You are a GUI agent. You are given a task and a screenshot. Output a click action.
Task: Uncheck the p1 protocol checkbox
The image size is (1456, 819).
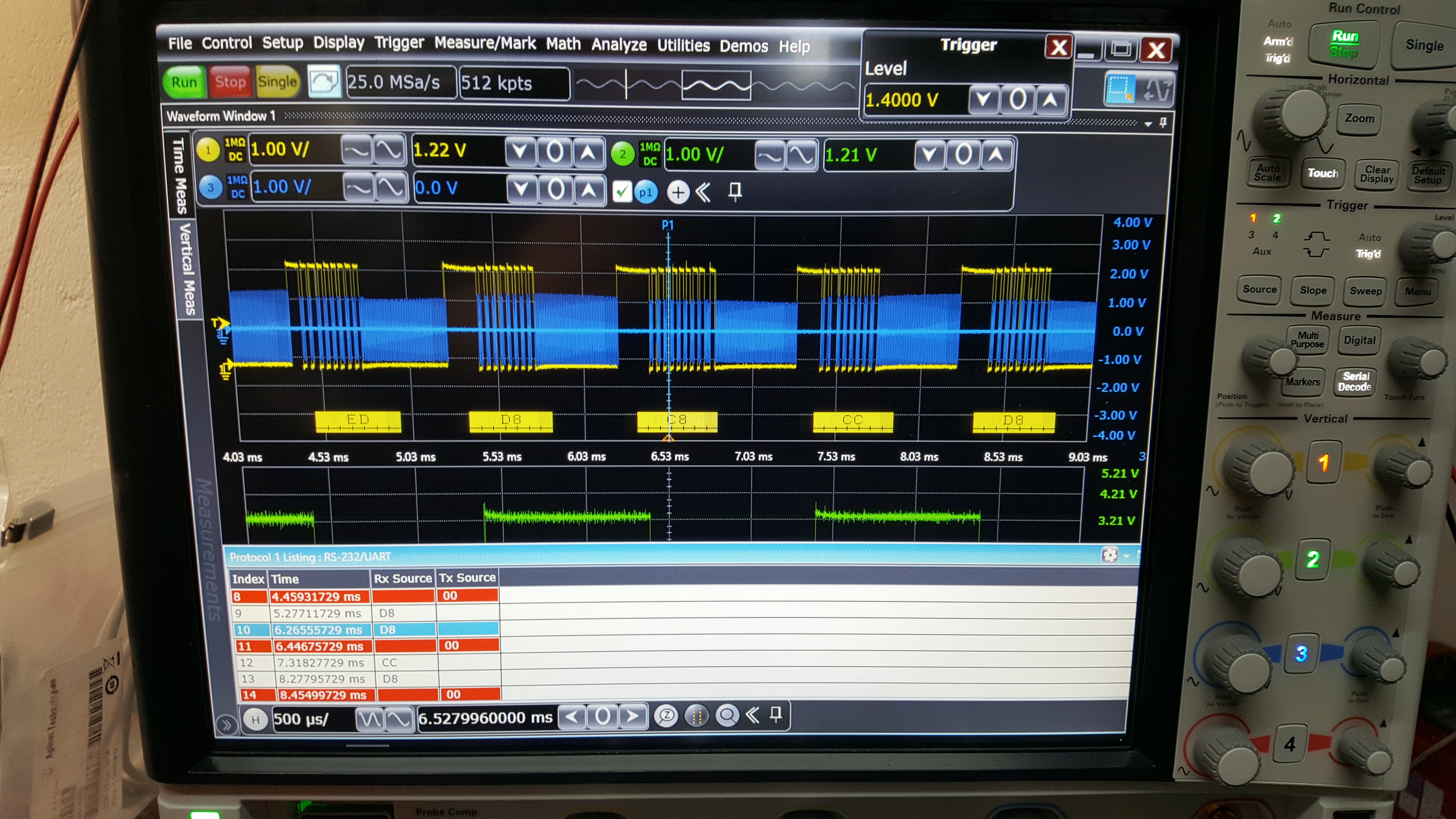coord(622,192)
